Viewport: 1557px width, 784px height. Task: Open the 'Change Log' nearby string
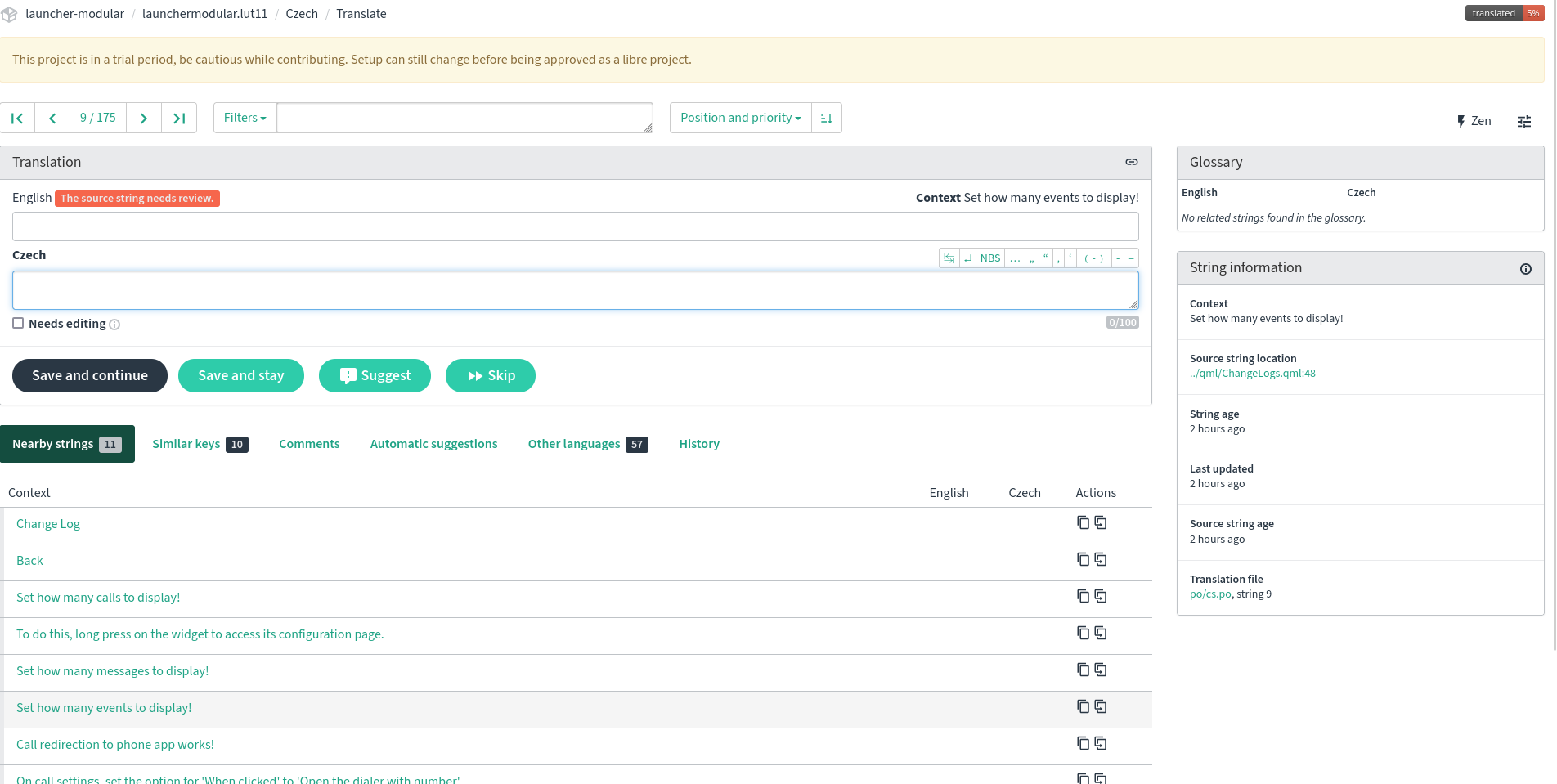[x=48, y=524]
